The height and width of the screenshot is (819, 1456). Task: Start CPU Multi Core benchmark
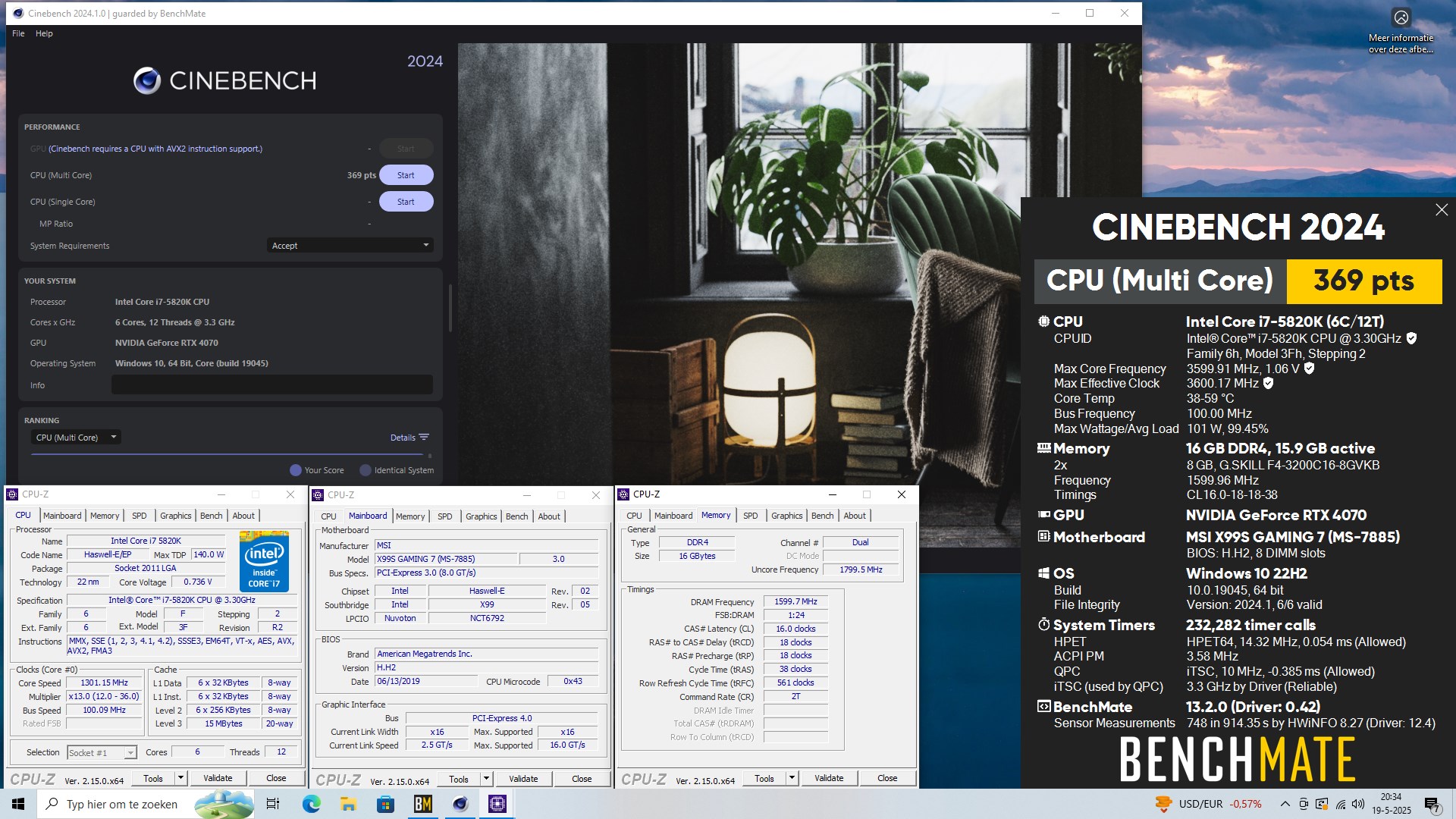(406, 175)
